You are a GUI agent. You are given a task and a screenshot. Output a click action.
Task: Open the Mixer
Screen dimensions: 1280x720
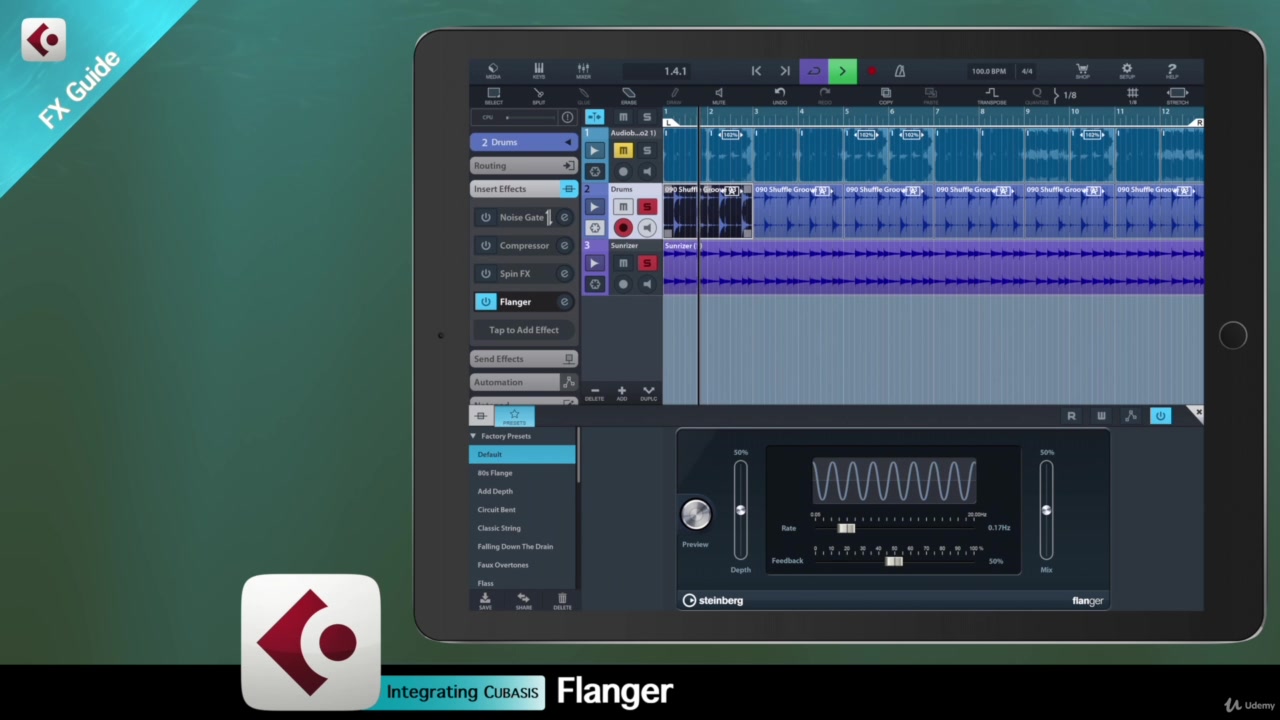point(583,71)
